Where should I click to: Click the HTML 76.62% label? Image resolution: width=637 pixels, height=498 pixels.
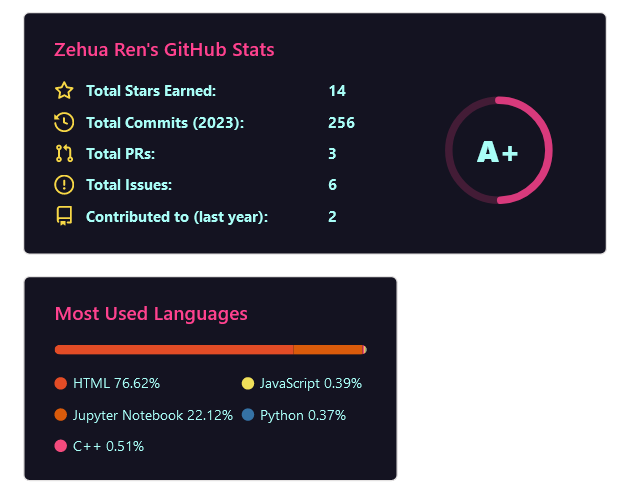116,383
